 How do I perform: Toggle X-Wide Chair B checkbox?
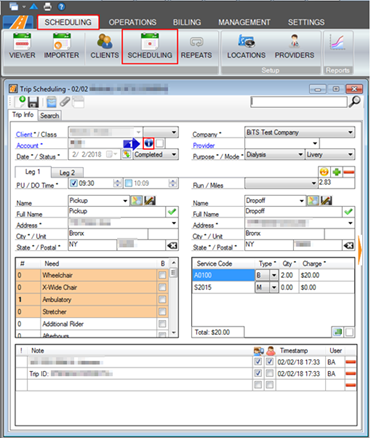coord(162,287)
